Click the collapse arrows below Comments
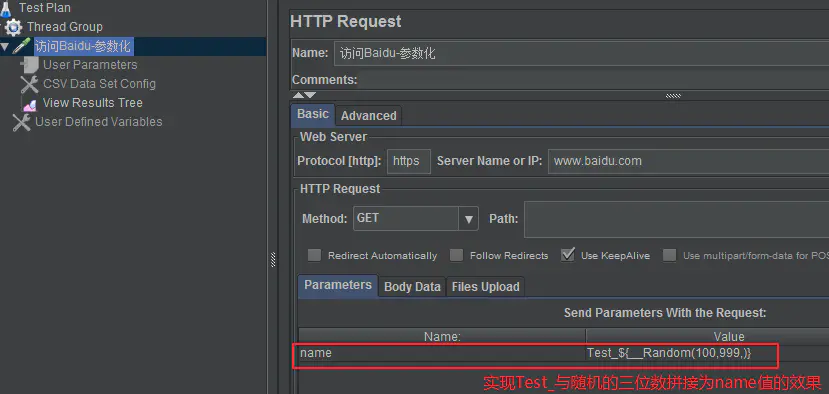 304,96
